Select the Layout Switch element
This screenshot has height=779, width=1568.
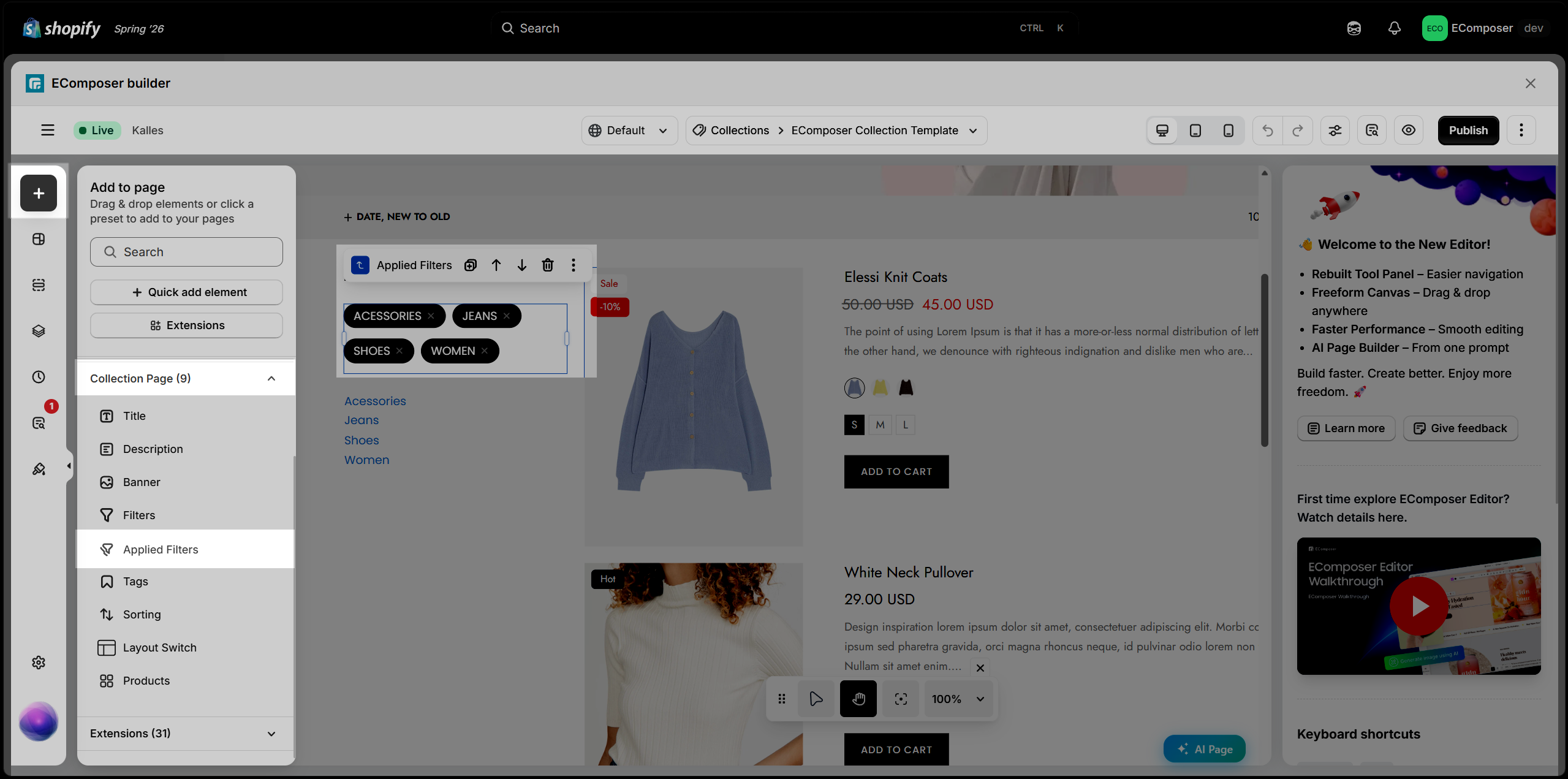[x=185, y=647]
